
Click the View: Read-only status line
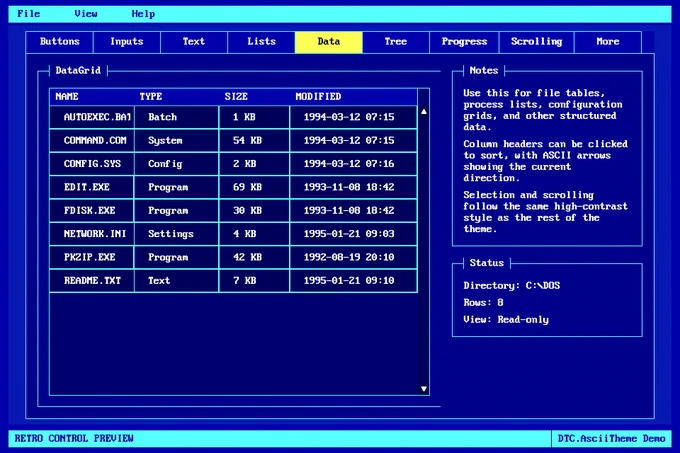click(x=506, y=320)
